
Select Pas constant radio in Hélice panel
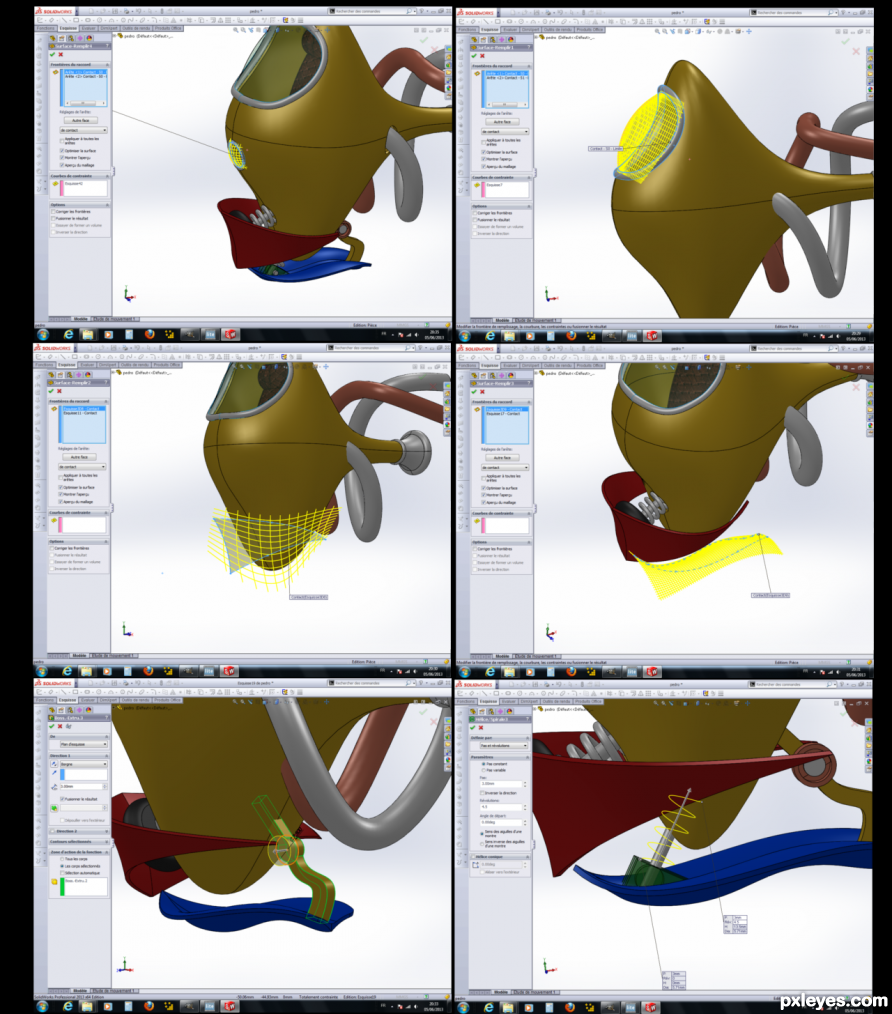tap(483, 764)
